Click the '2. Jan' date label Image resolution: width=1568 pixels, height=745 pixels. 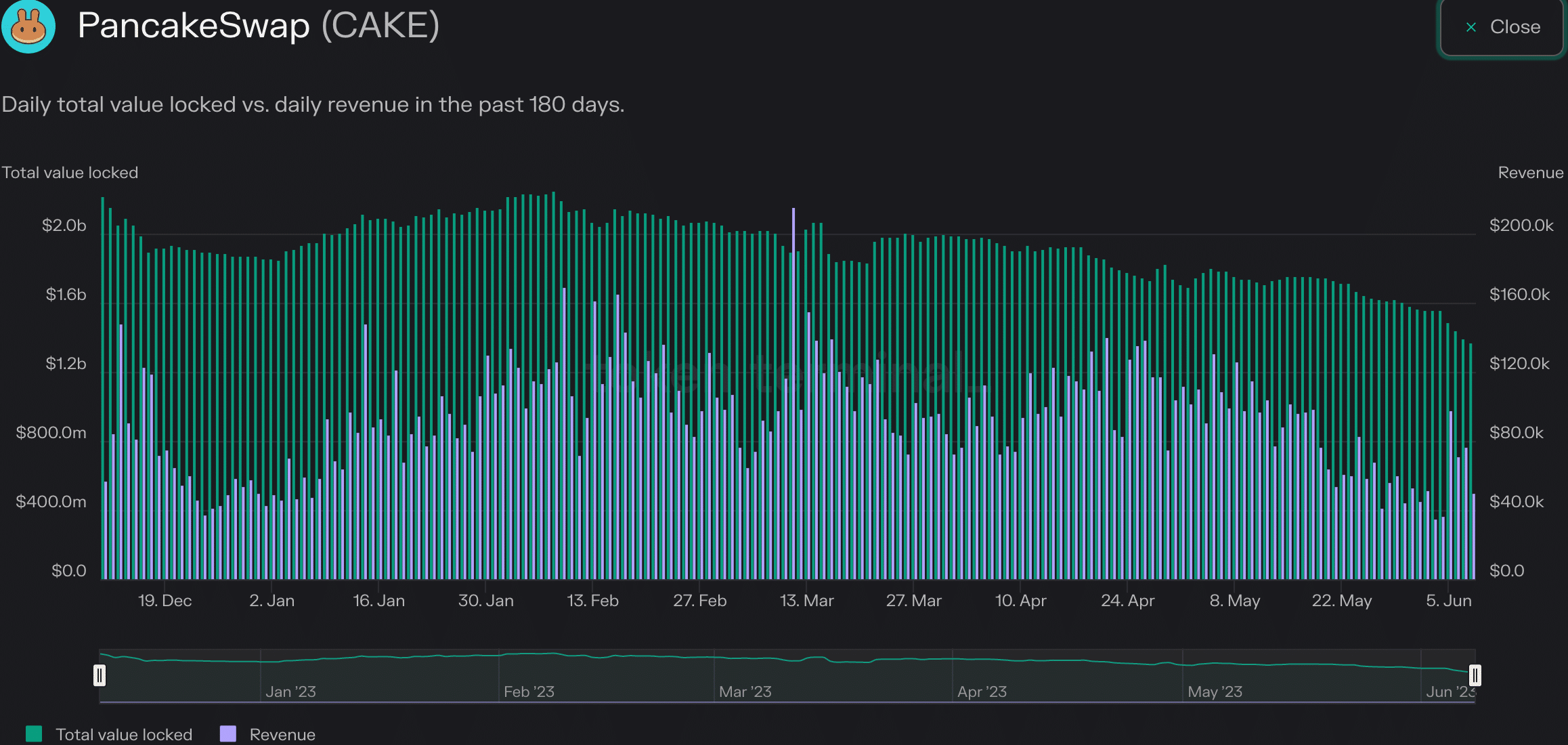click(x=271, y=601)
